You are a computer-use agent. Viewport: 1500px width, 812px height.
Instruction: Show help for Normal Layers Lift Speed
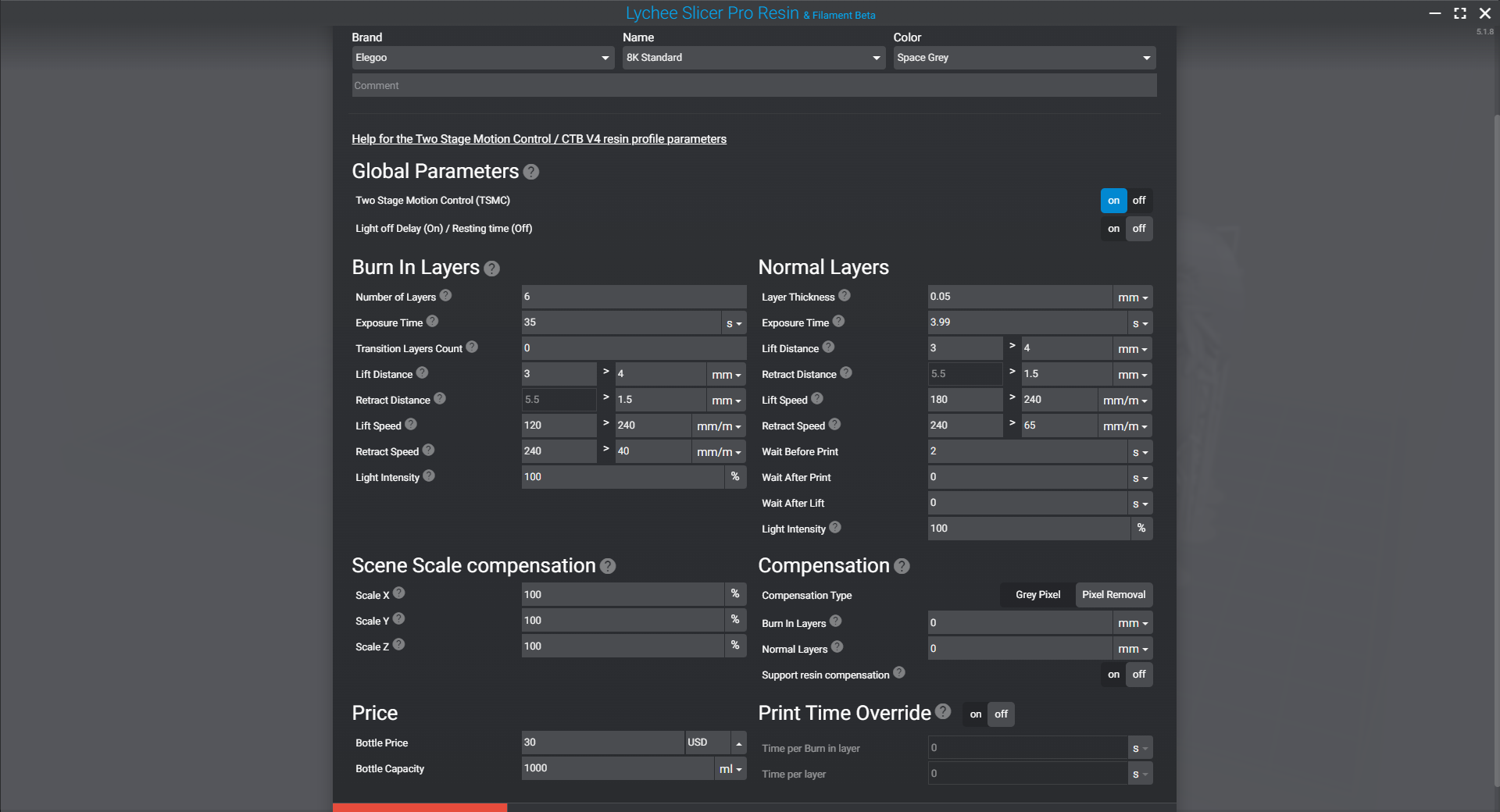click(x=817, y=398)
